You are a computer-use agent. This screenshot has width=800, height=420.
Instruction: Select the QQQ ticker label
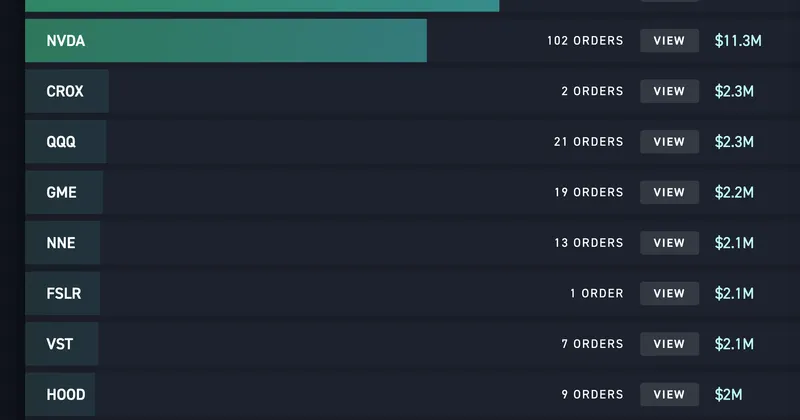[x=61, y=142]
